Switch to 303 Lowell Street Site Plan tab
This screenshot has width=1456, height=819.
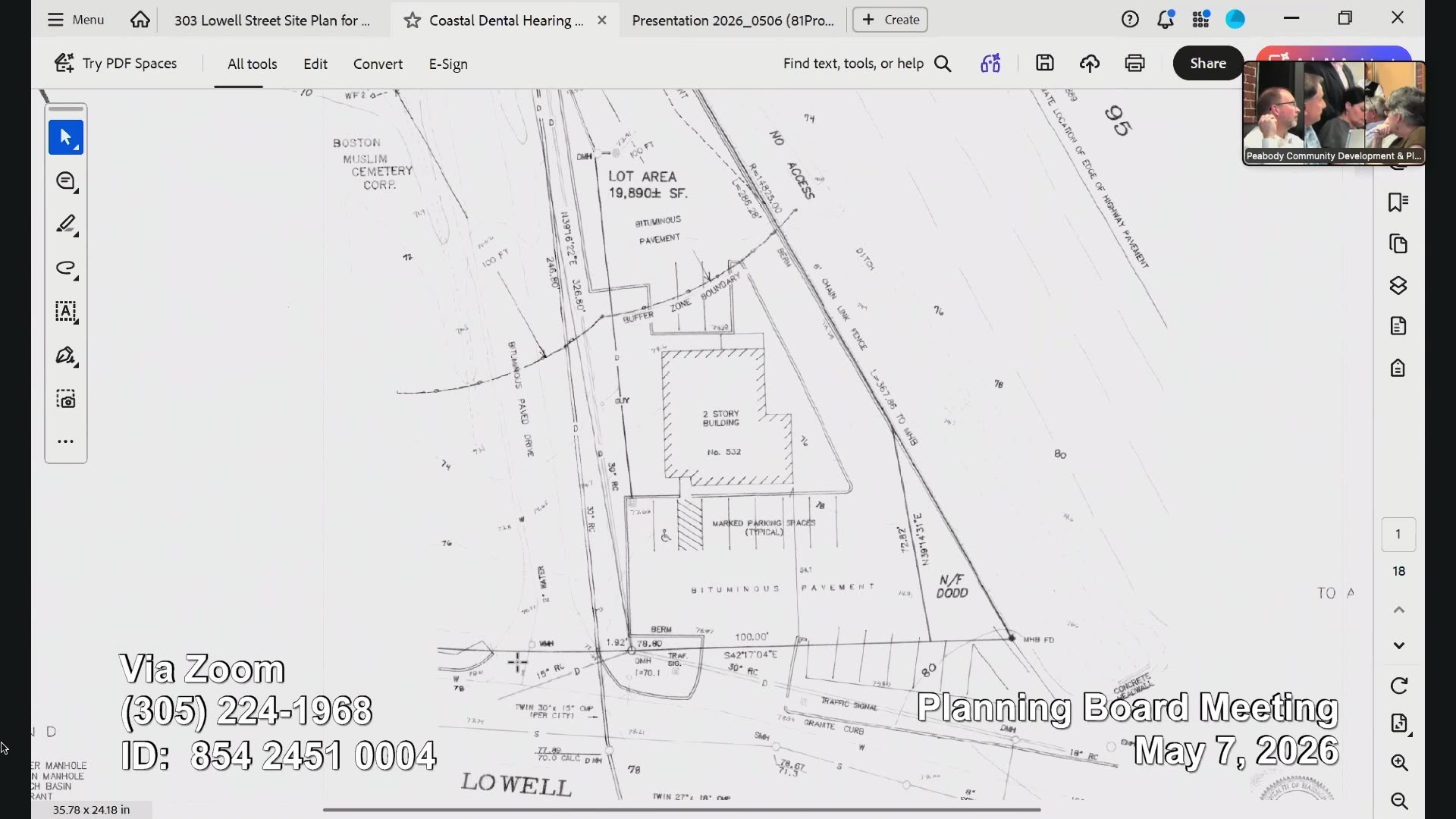272,20
